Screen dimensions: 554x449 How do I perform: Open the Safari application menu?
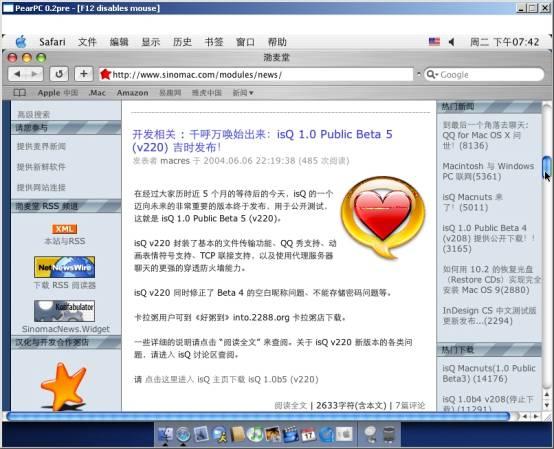tap(52, 42)
